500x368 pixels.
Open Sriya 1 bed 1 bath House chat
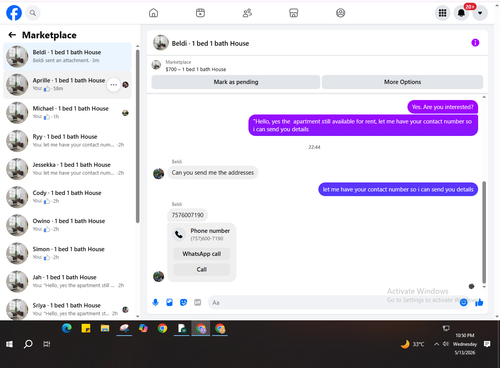coord(67,309)
